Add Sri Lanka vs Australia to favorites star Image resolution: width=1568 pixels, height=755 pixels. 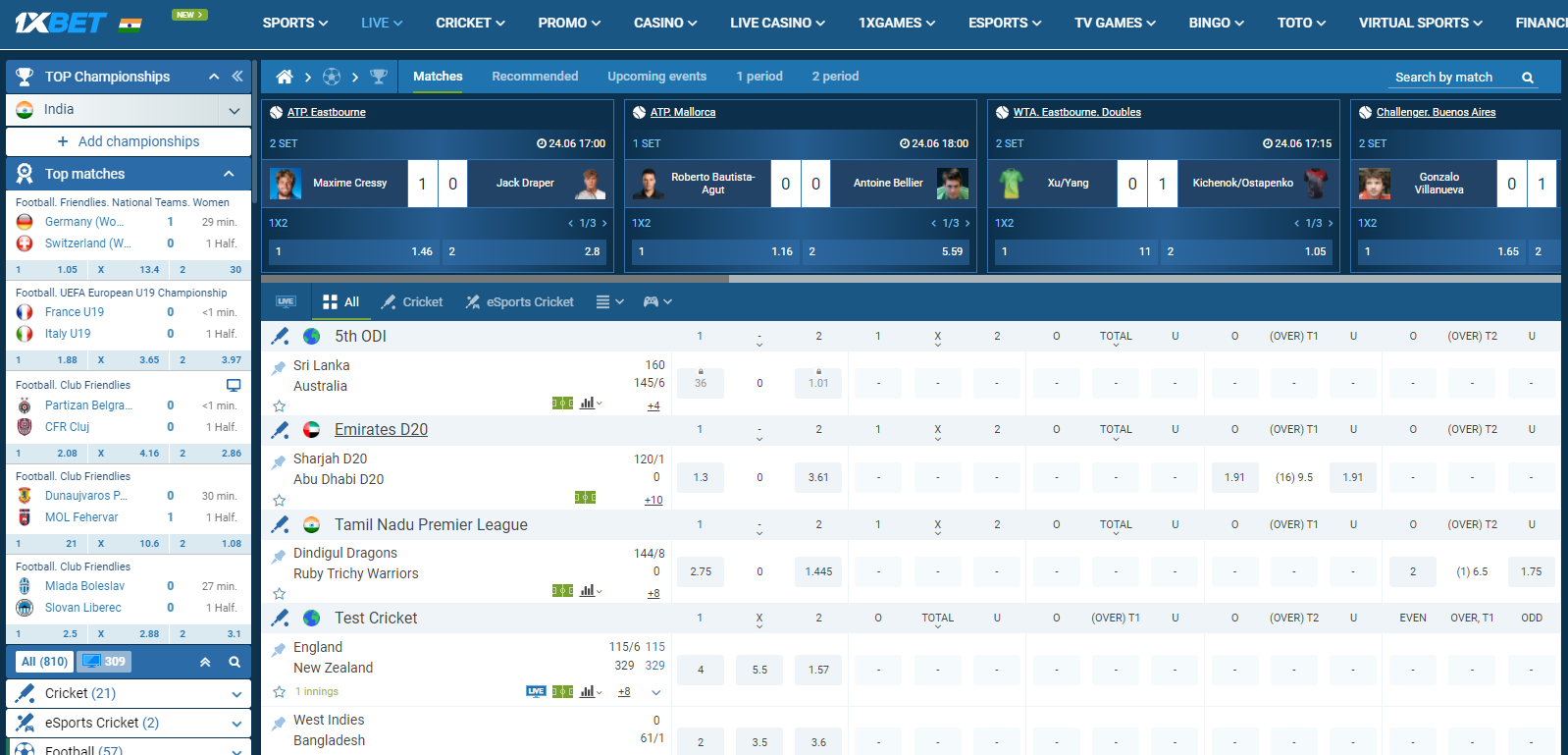279,405
